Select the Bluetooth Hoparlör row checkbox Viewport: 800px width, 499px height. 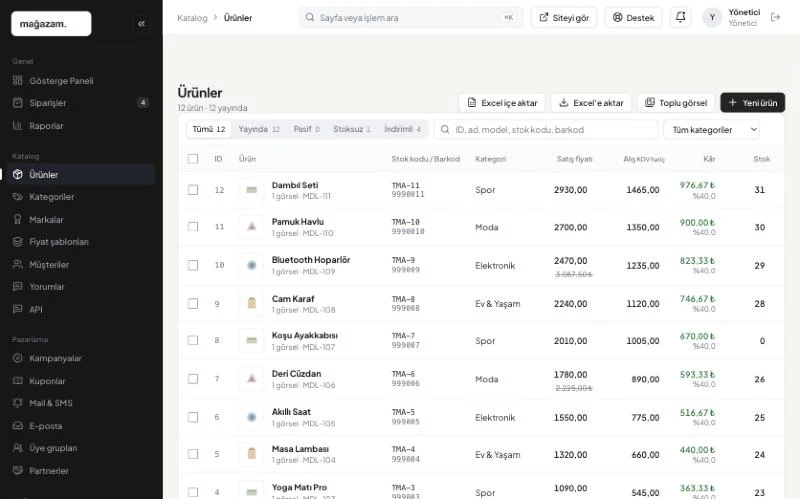[193, 265]
